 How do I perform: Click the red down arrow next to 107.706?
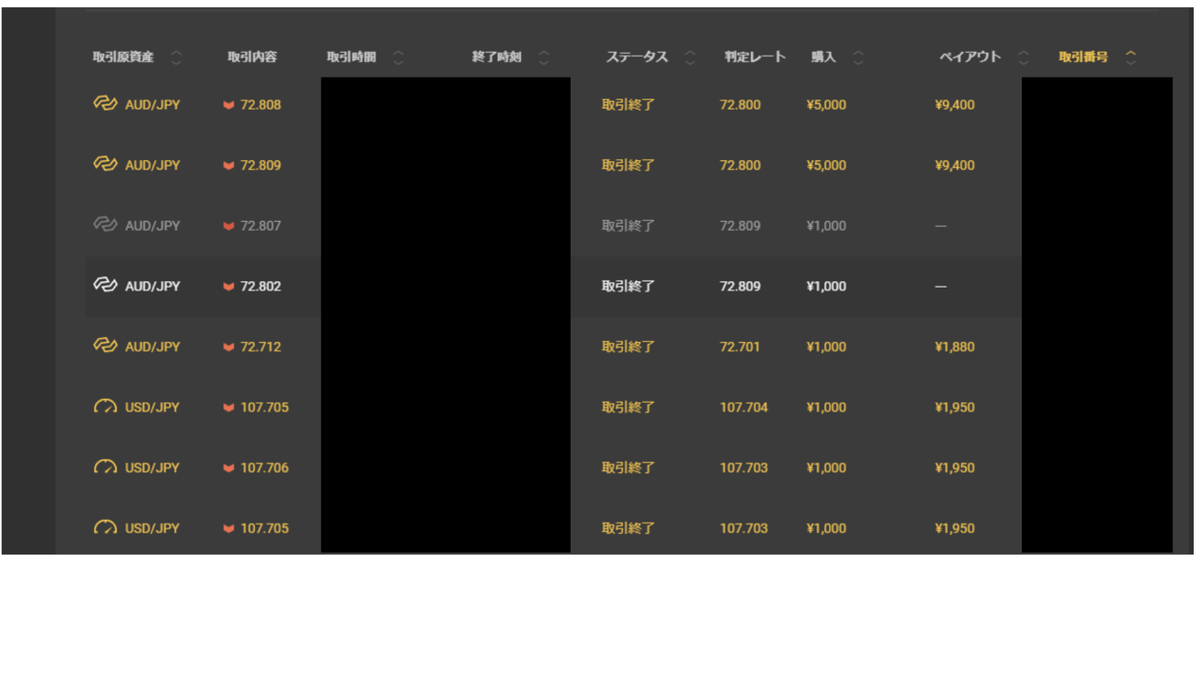click(x=229, y=468)
